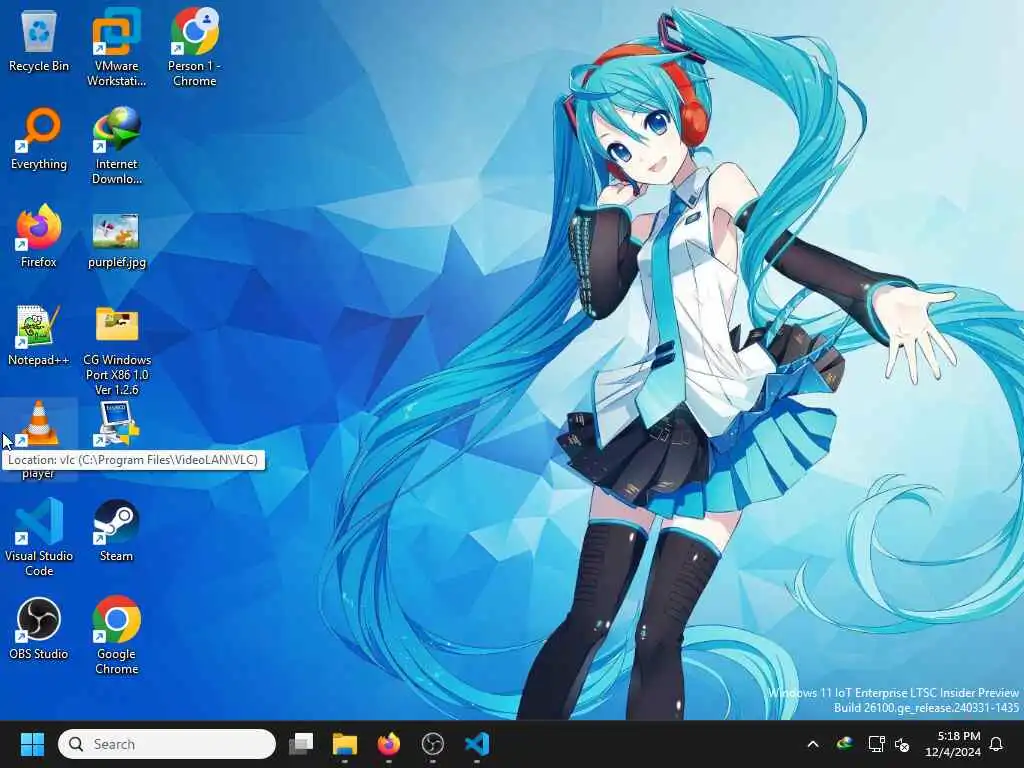Screen dimensions: 1024x768
Task: Select the VMware Workstation shortcut
Action: pos(116,47)
